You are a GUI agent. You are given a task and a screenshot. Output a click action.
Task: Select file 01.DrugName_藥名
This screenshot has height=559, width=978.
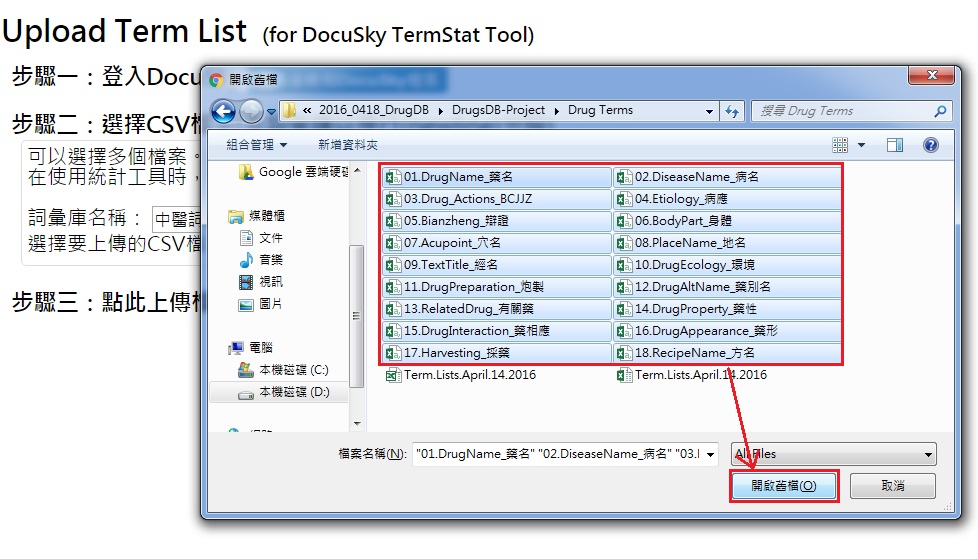496,177
